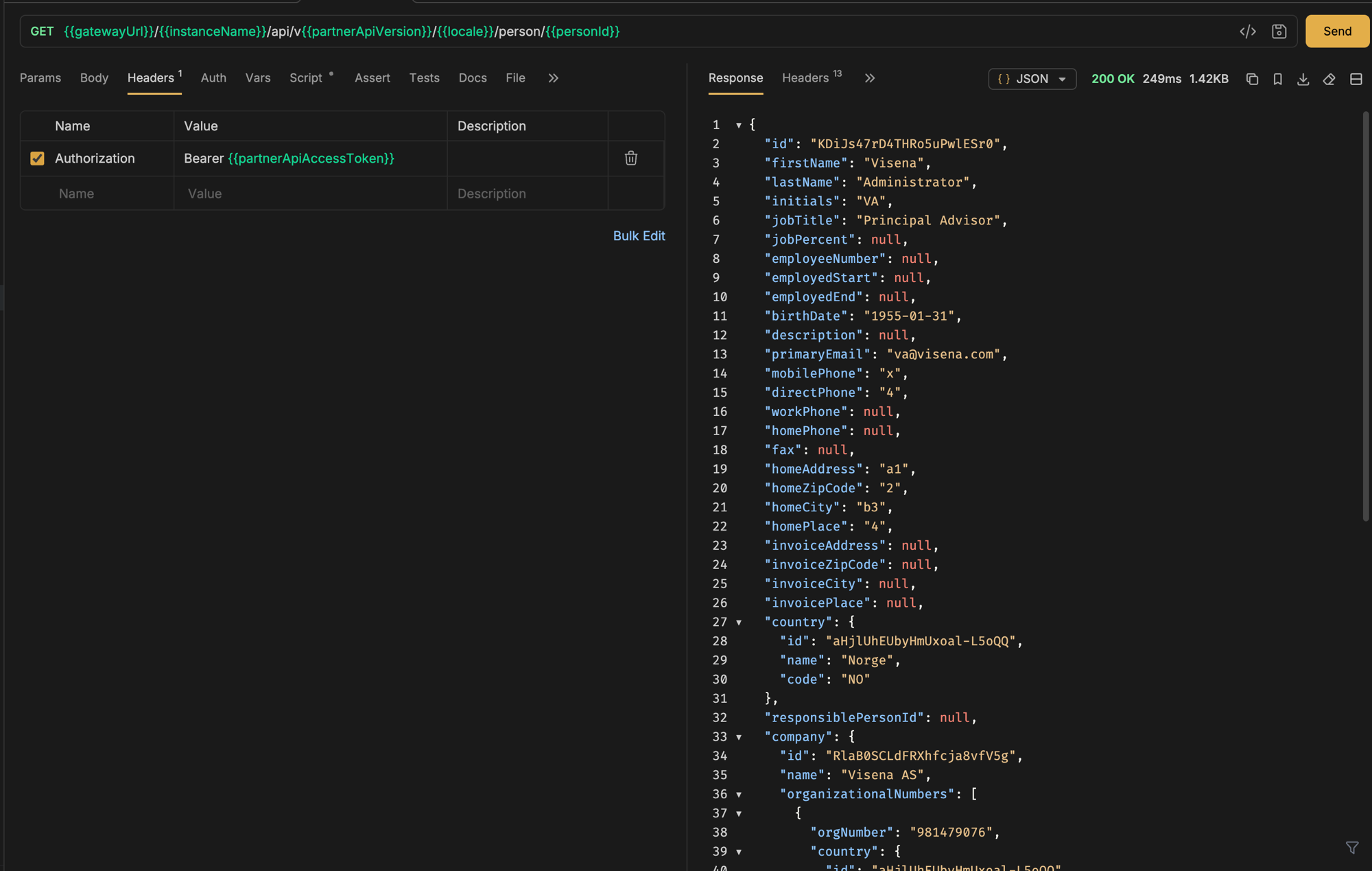The image size is (1372, 871).
Task: Click the "1955-01-31" birthDate value
Action: pos(909,316)
